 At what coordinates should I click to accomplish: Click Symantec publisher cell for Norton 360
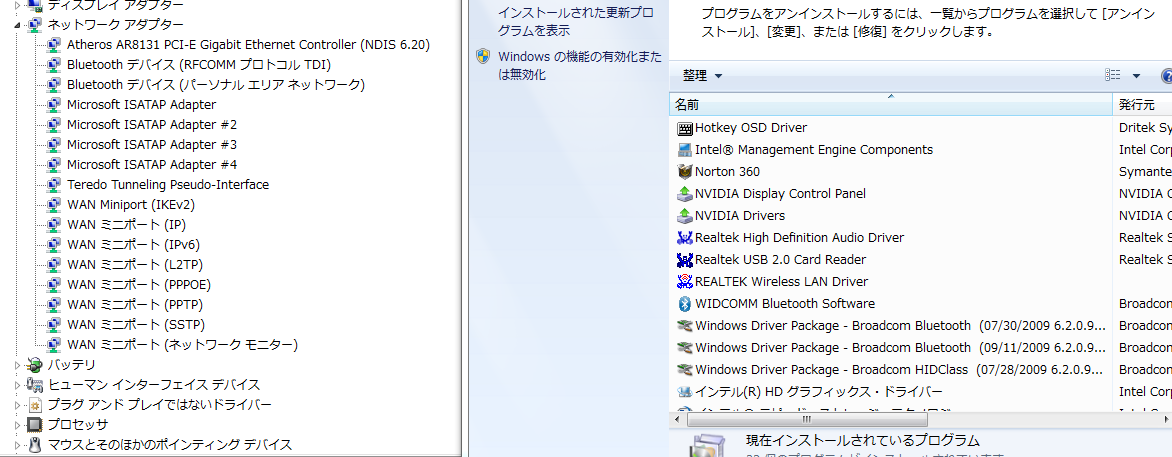pyautogui.click(x=1144, y=172)
